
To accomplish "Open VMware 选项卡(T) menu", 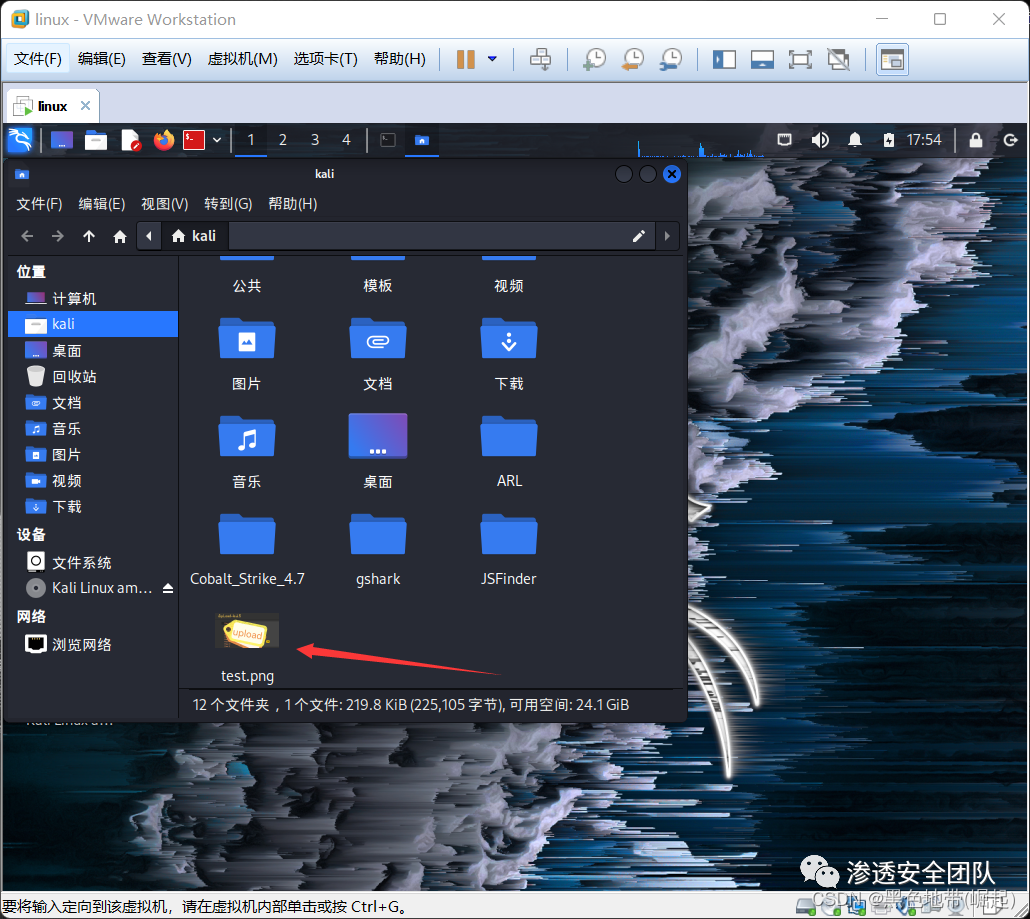I will click(x=325, y=59).
